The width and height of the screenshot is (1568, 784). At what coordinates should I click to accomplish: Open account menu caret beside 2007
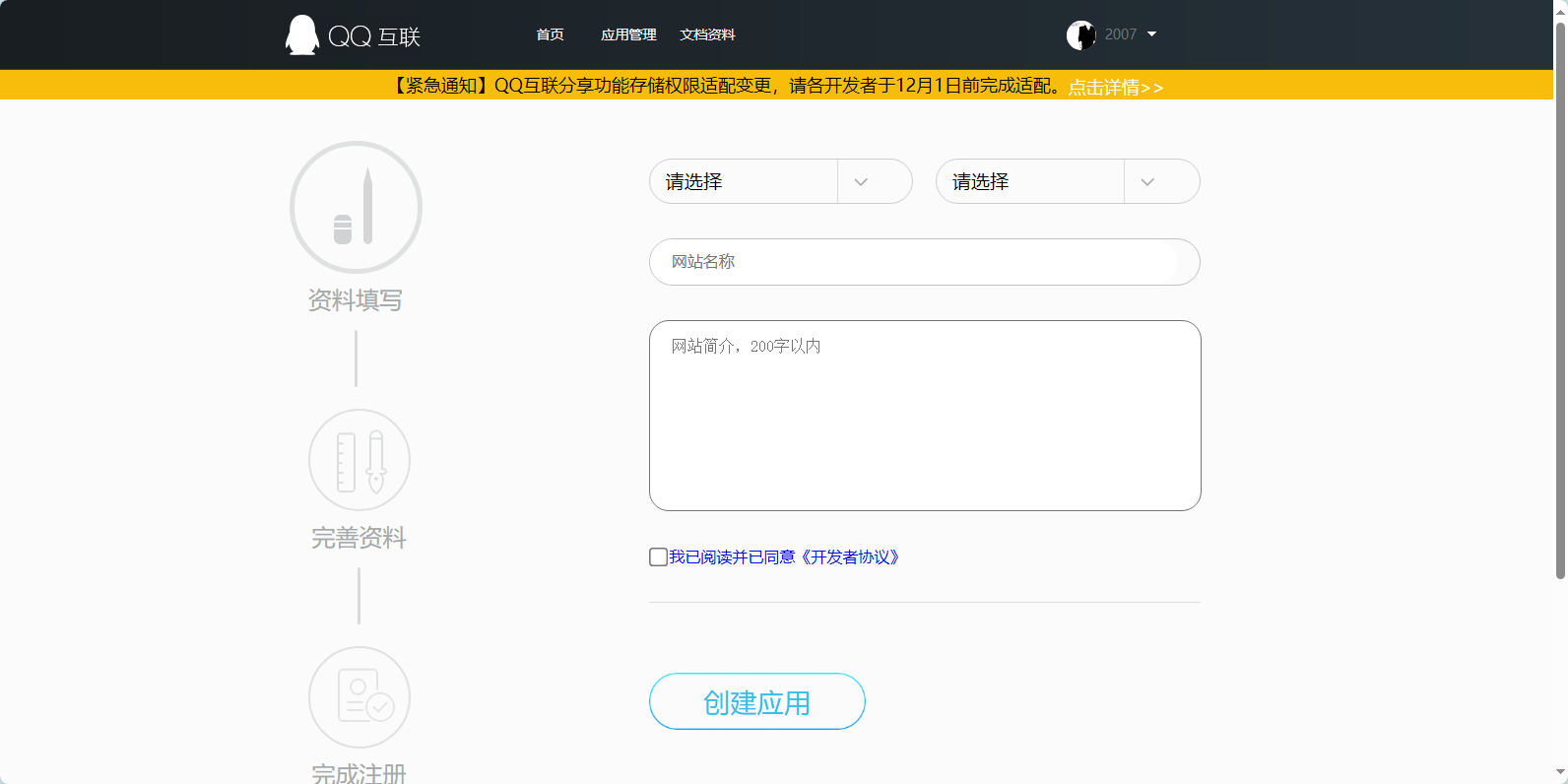(1151, 34)
